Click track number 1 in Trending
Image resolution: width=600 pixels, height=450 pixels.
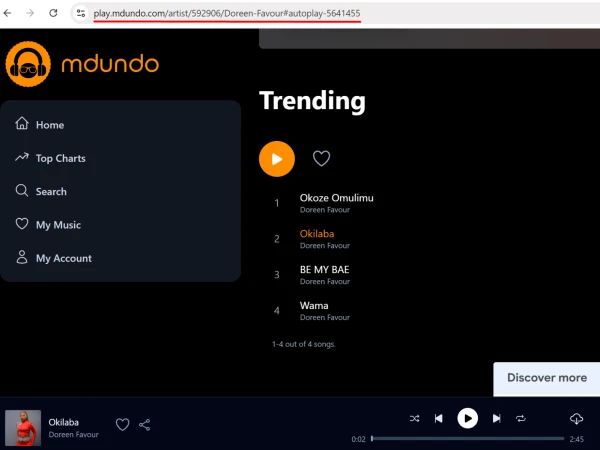[277, 203]
